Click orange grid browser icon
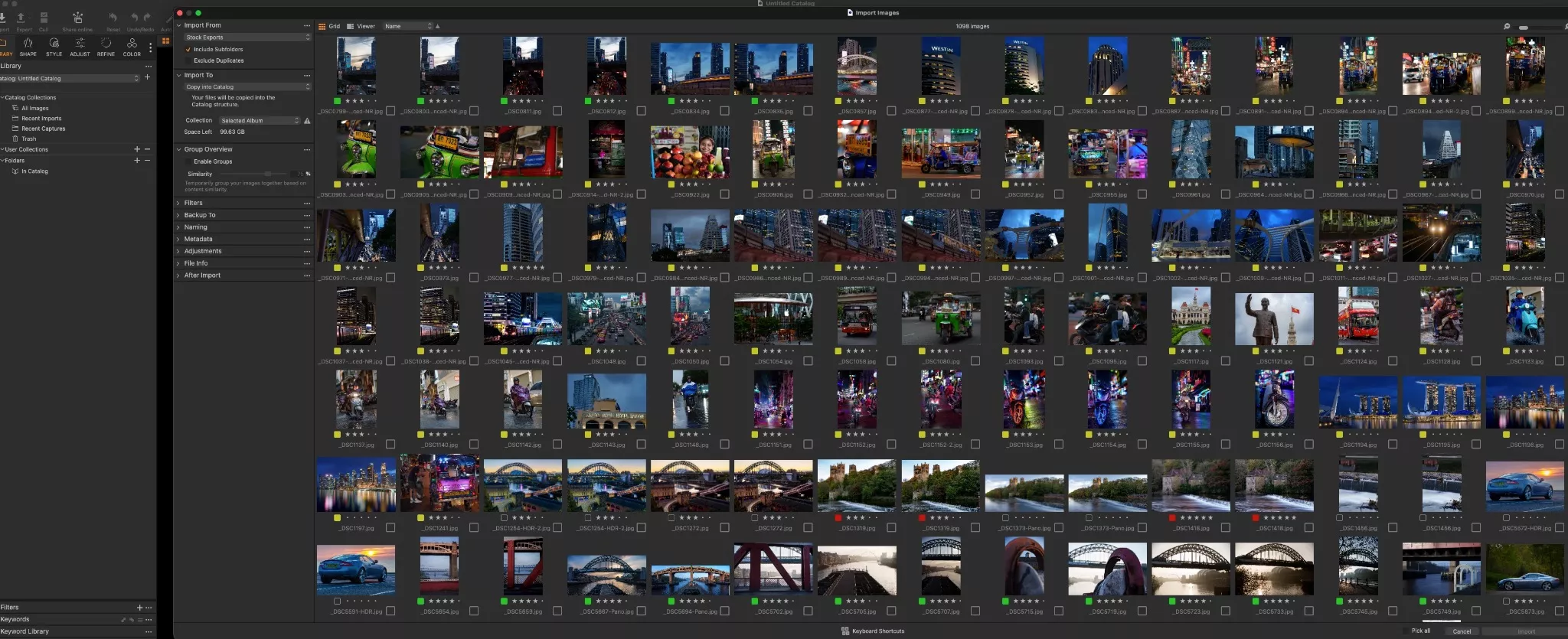Screen dimensions: 1568x639 (165, 41)
